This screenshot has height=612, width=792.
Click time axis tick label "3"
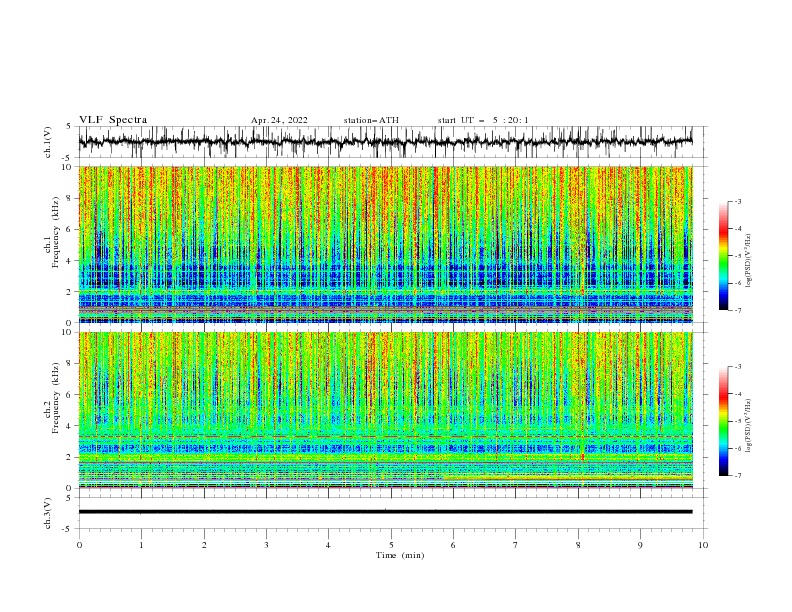pos(266,545)
